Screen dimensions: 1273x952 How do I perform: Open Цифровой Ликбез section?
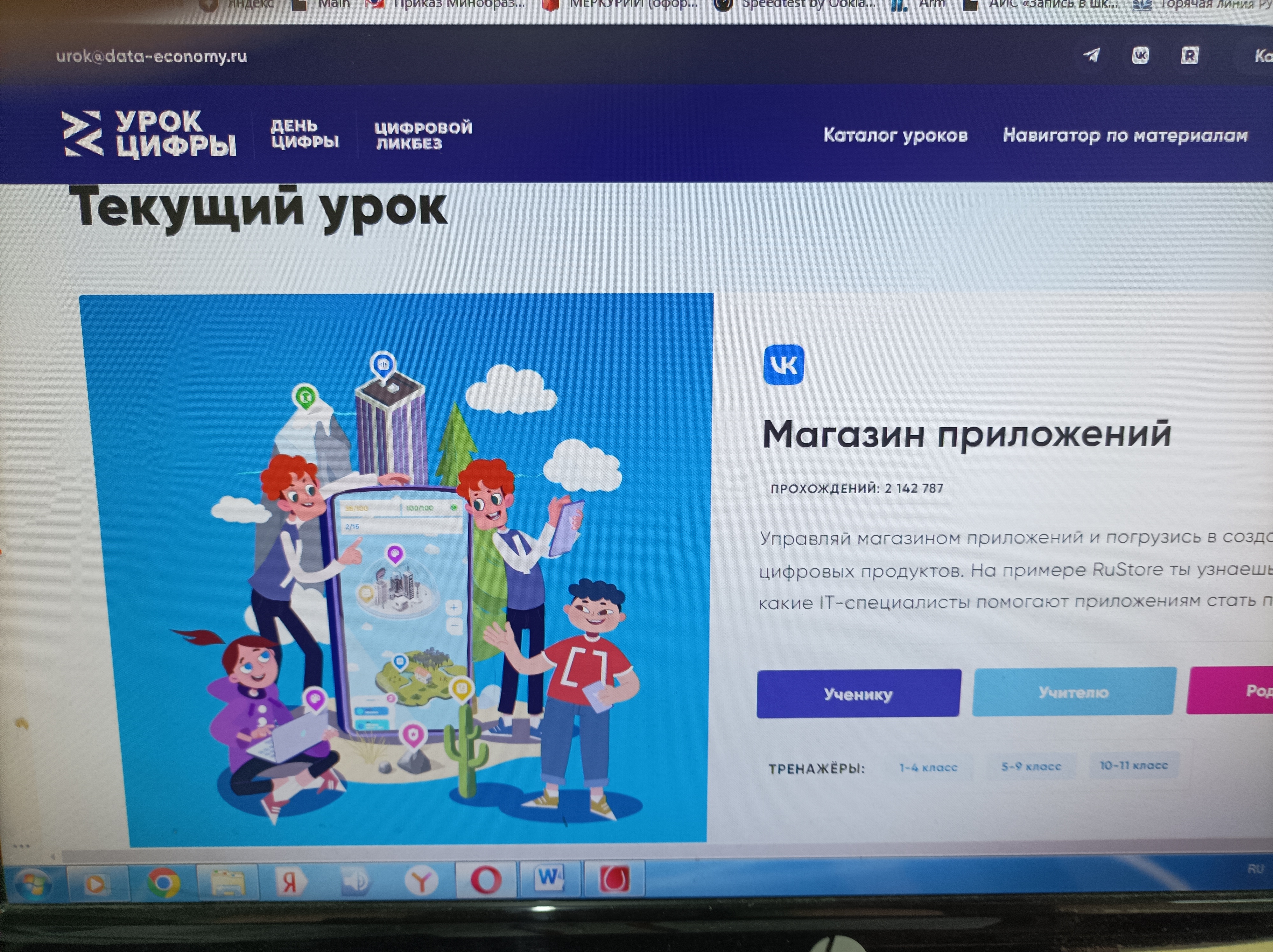pos(423,135)
